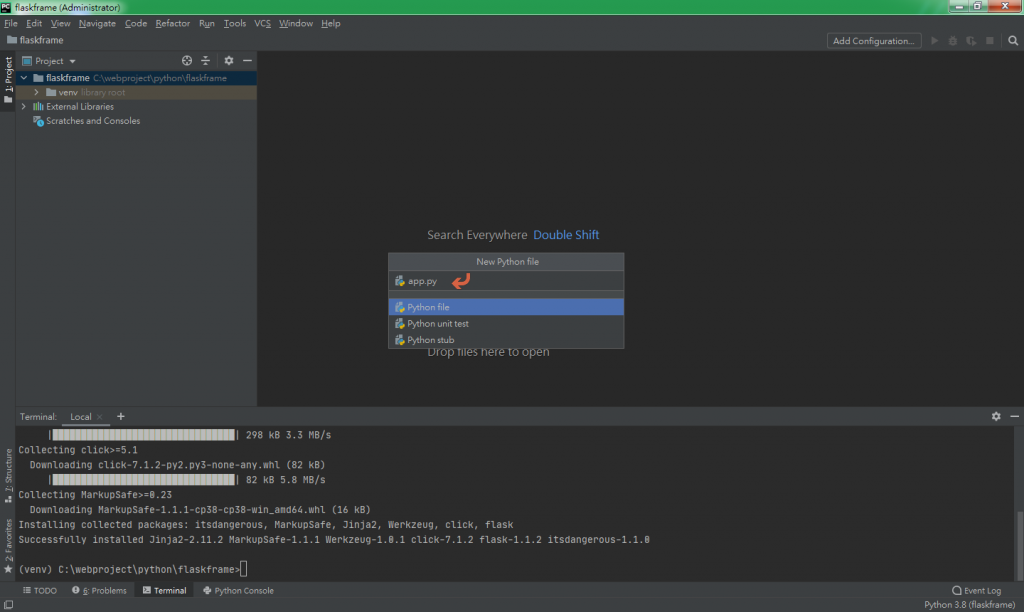Open the Project view dropdown
1024x612 pixels.
(50, 61)
